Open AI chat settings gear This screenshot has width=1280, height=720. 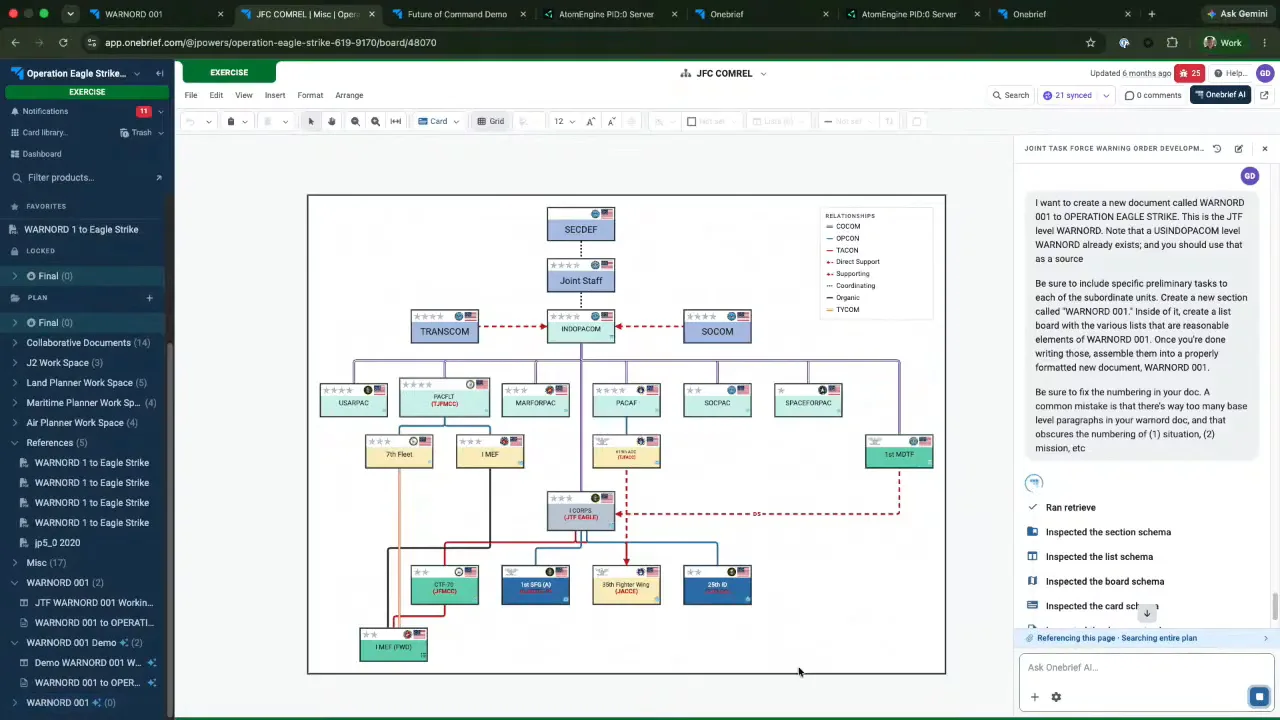1056,697
